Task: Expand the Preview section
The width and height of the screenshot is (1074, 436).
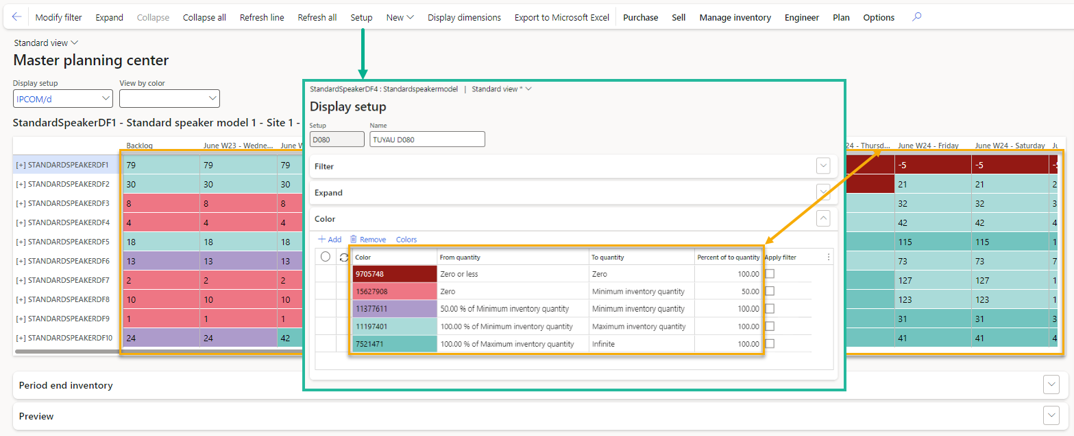Action: [x=1051, y=415]
